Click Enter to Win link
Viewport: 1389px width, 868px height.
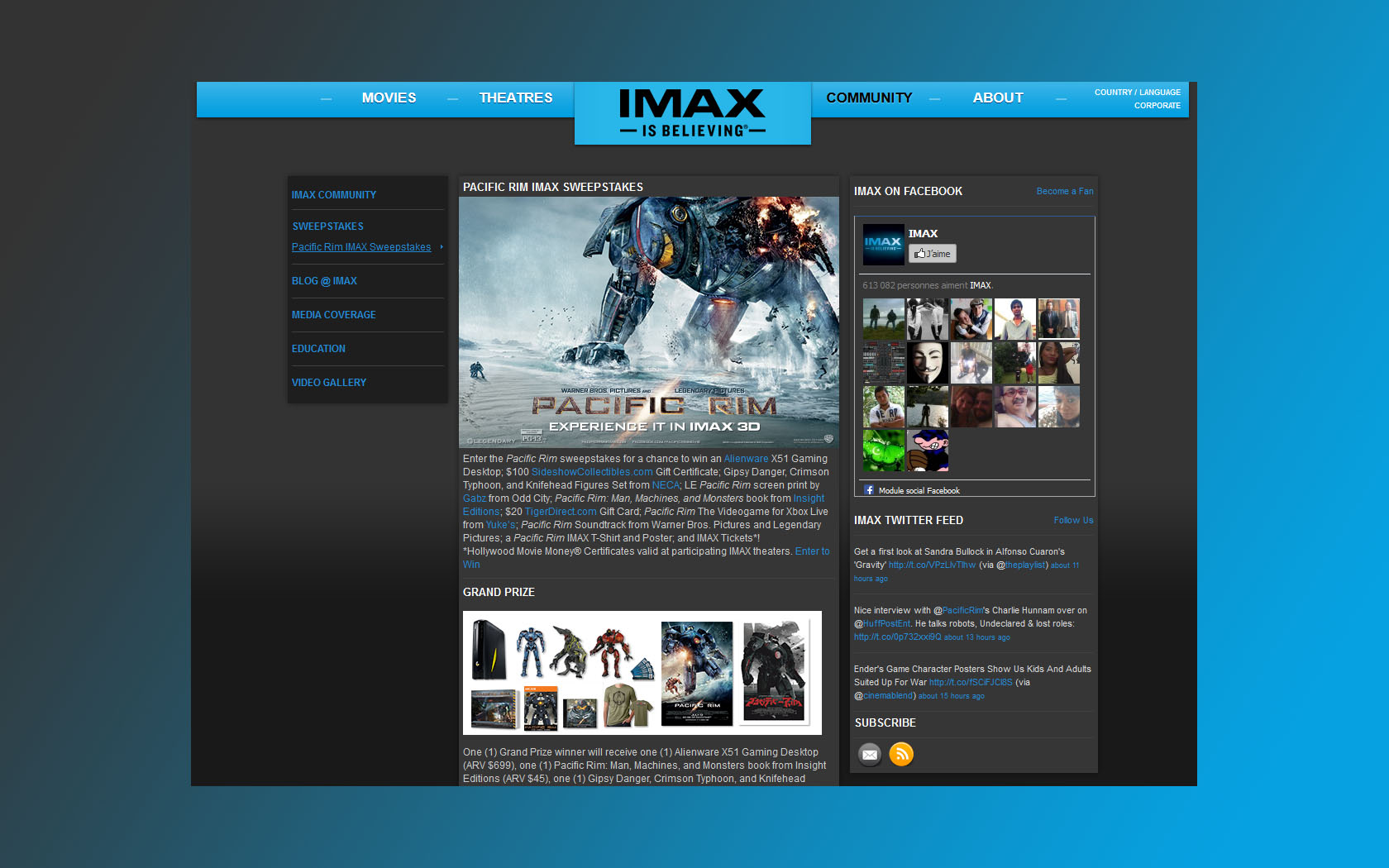tap(646, 558)
